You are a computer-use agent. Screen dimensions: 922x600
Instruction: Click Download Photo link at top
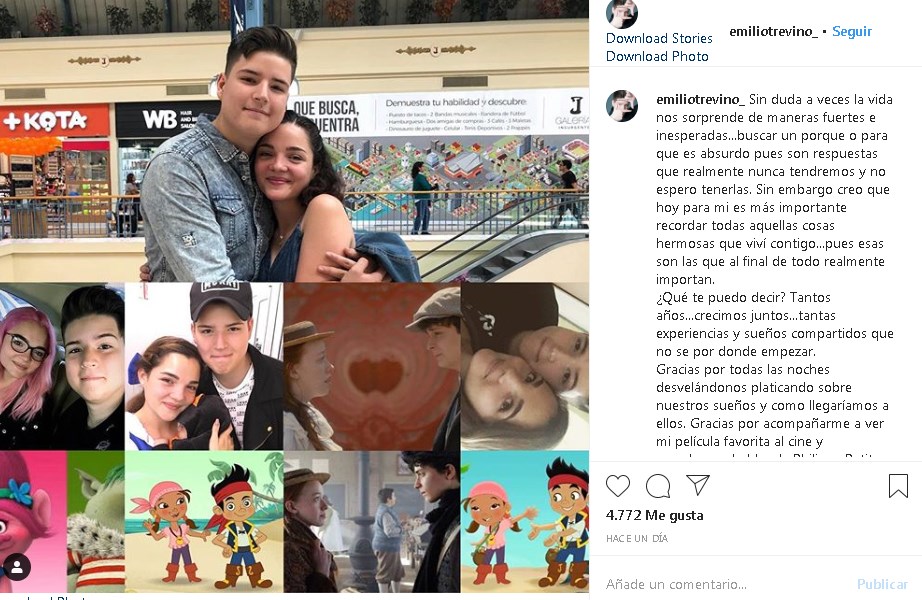click(x=657, y=56)
